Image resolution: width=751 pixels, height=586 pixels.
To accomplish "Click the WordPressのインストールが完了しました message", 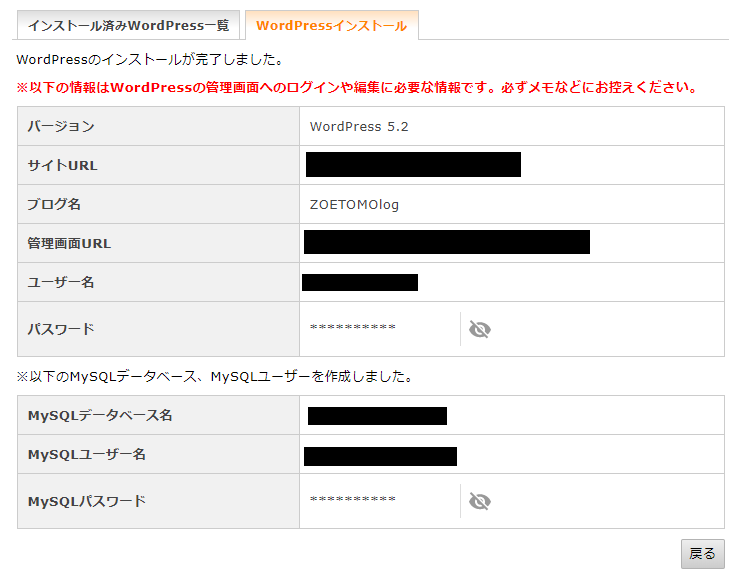I will point(150,59).
